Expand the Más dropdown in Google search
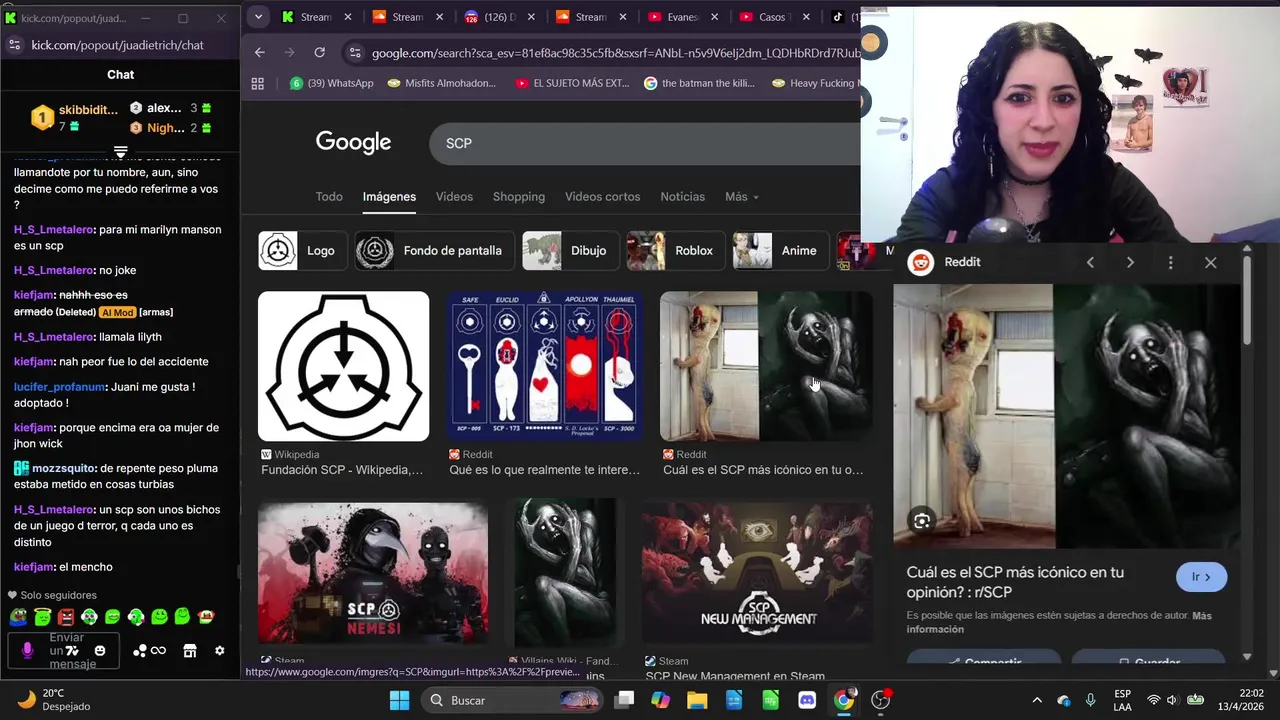 [742, 197]
